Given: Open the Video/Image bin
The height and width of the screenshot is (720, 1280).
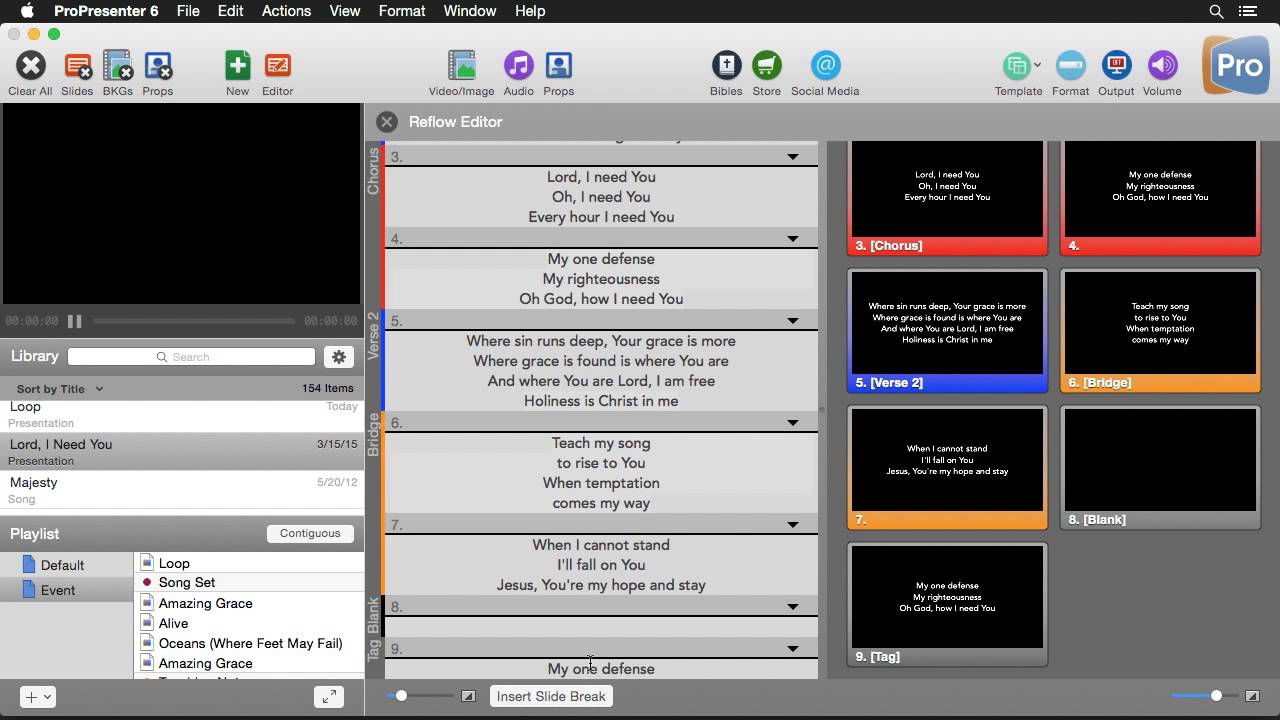Looking at the screenshot, I should pyautogui.click(x=461, y=66).
